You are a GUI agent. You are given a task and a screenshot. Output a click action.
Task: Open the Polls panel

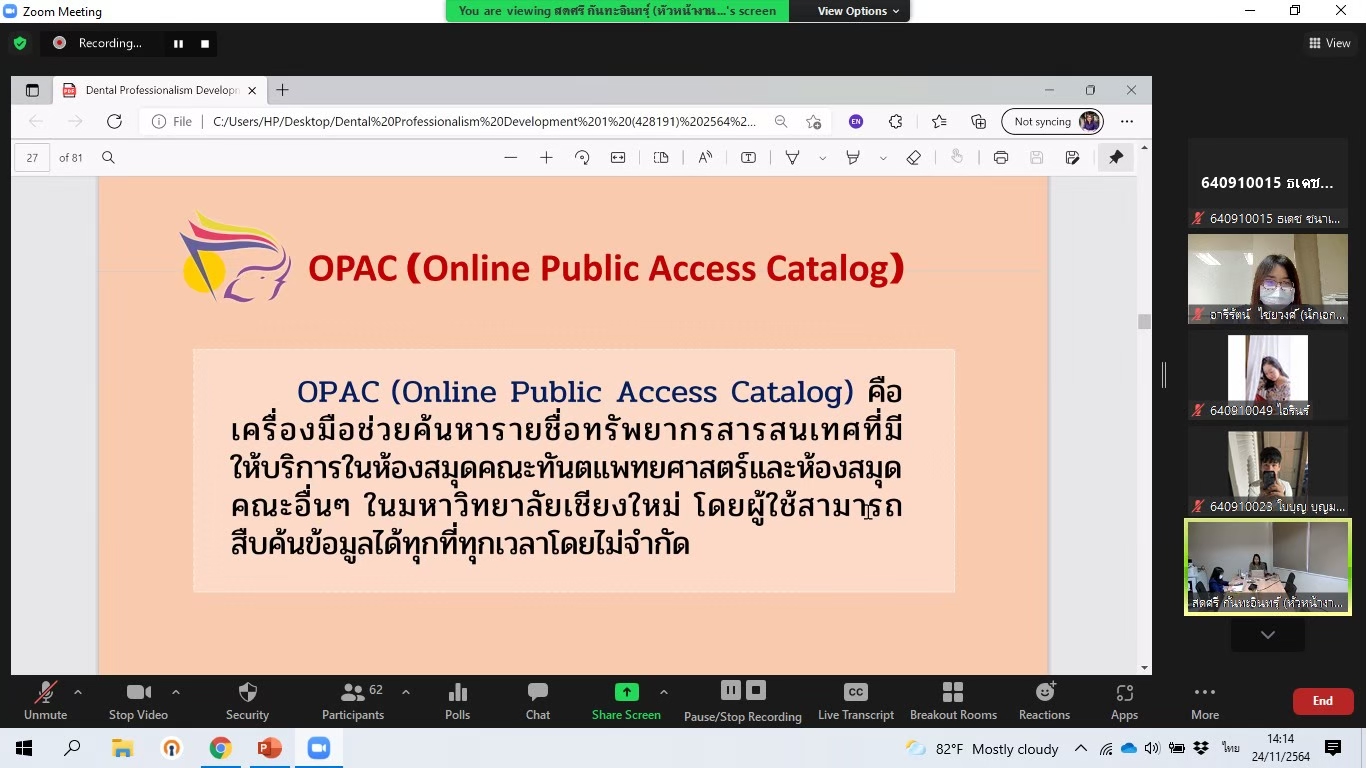(457, 700)
